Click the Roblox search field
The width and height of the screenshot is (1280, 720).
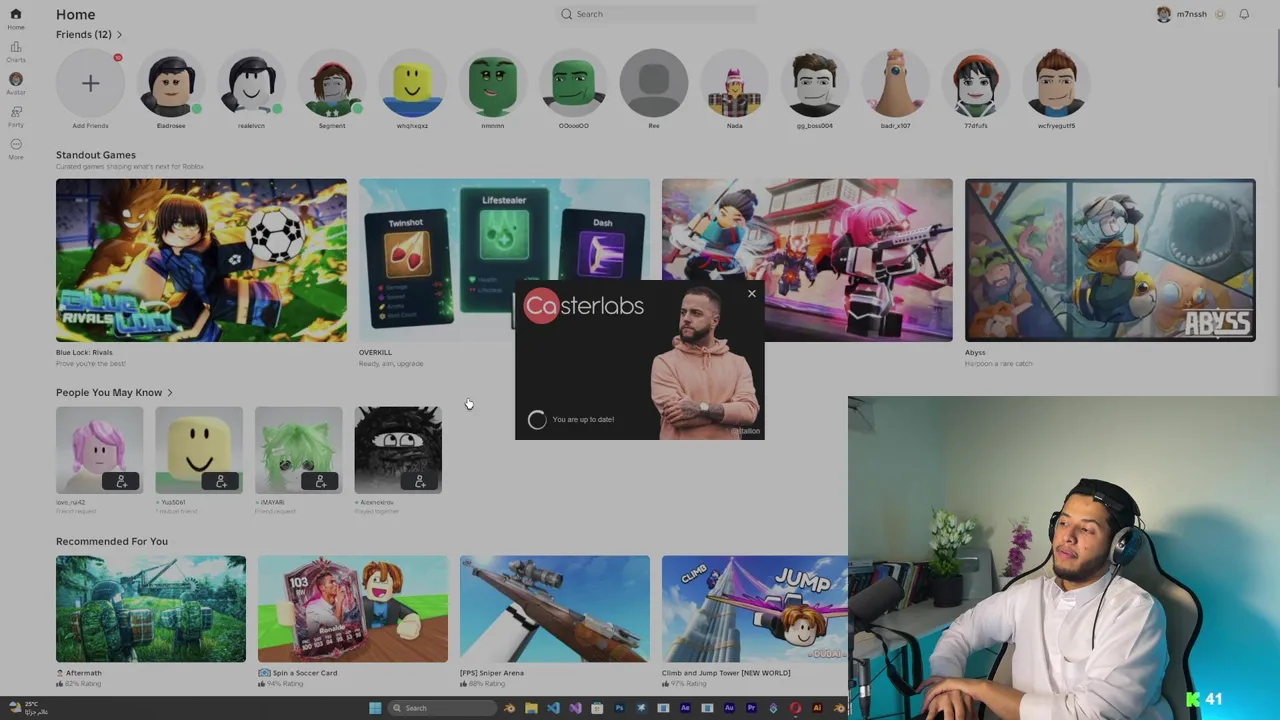pyautogui.click(x=656, y=14)
